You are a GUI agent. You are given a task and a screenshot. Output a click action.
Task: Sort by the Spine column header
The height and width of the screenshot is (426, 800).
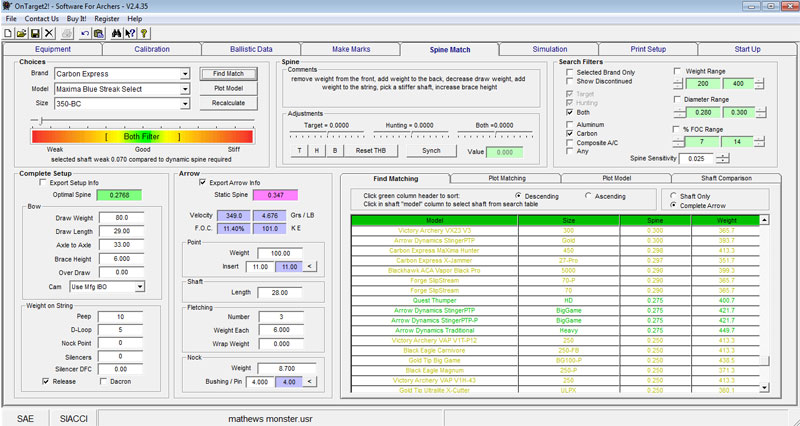[x=655, y=221]
